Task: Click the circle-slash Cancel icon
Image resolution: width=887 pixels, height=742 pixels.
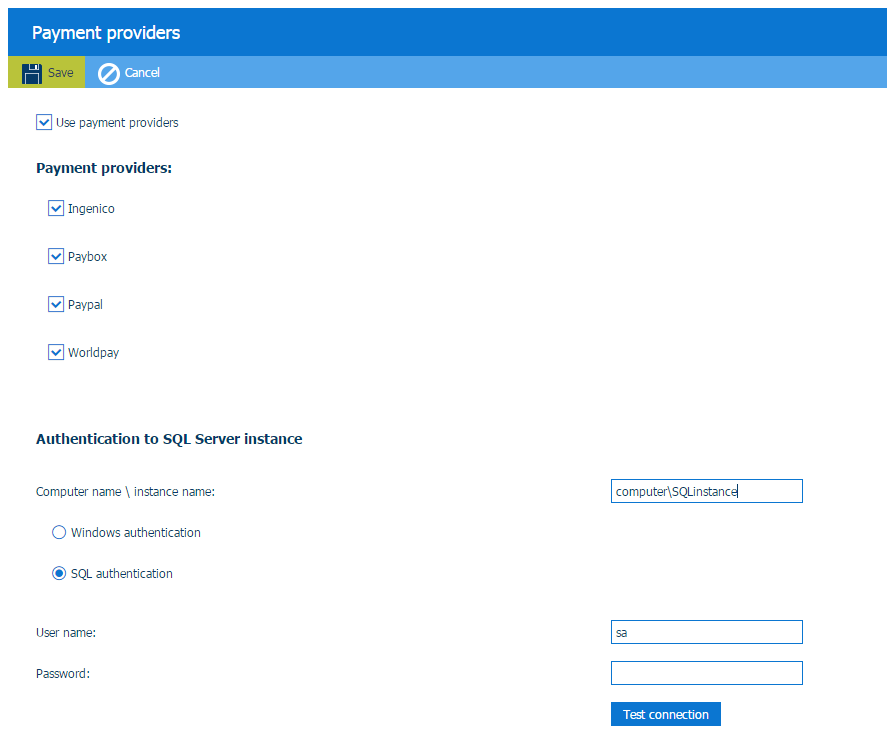Action: (x=109, y=73)
